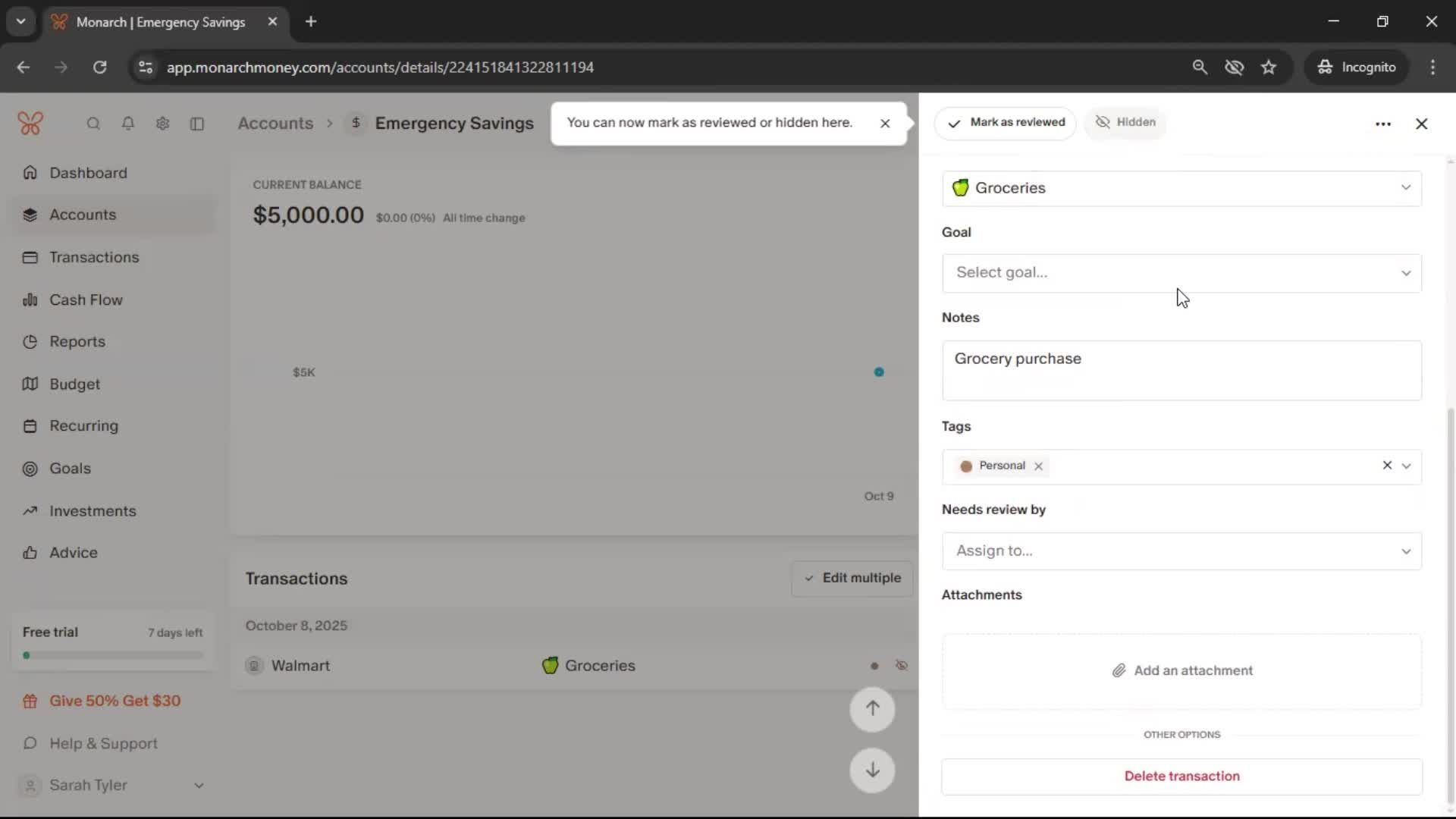Go to previous transaction using up arrow

point(872,709)
